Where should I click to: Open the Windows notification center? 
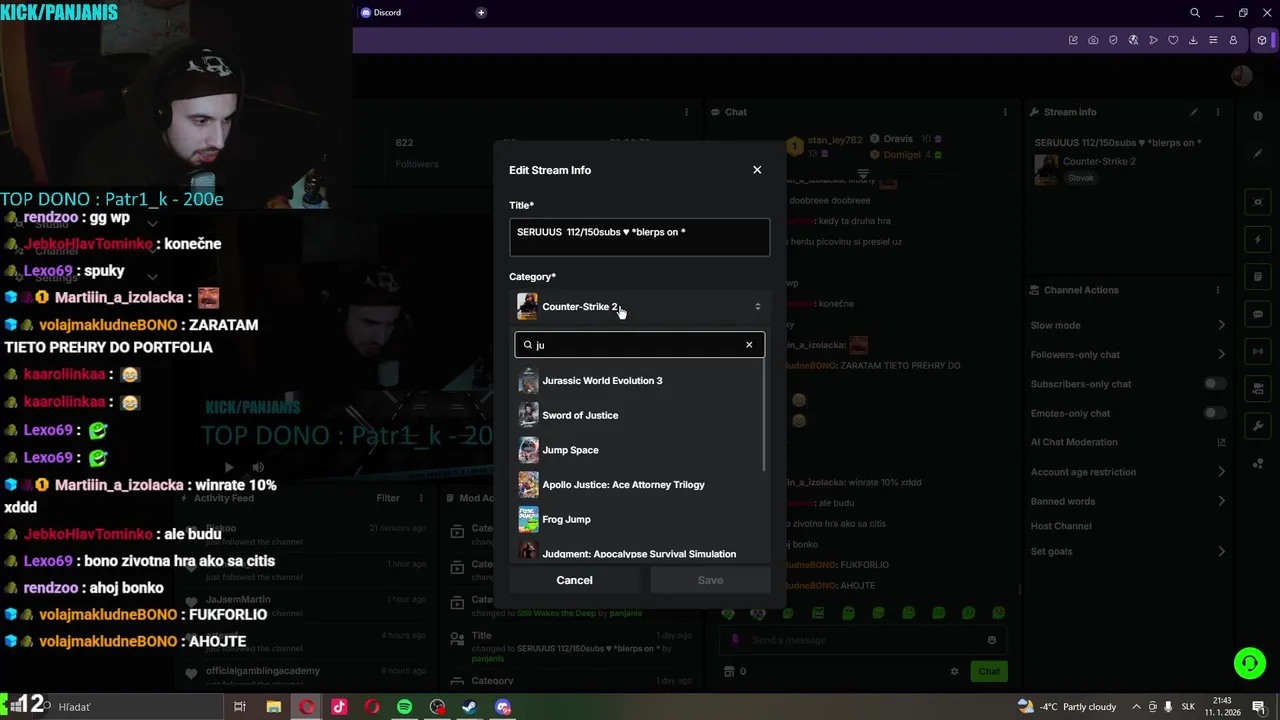point(1259,707)
